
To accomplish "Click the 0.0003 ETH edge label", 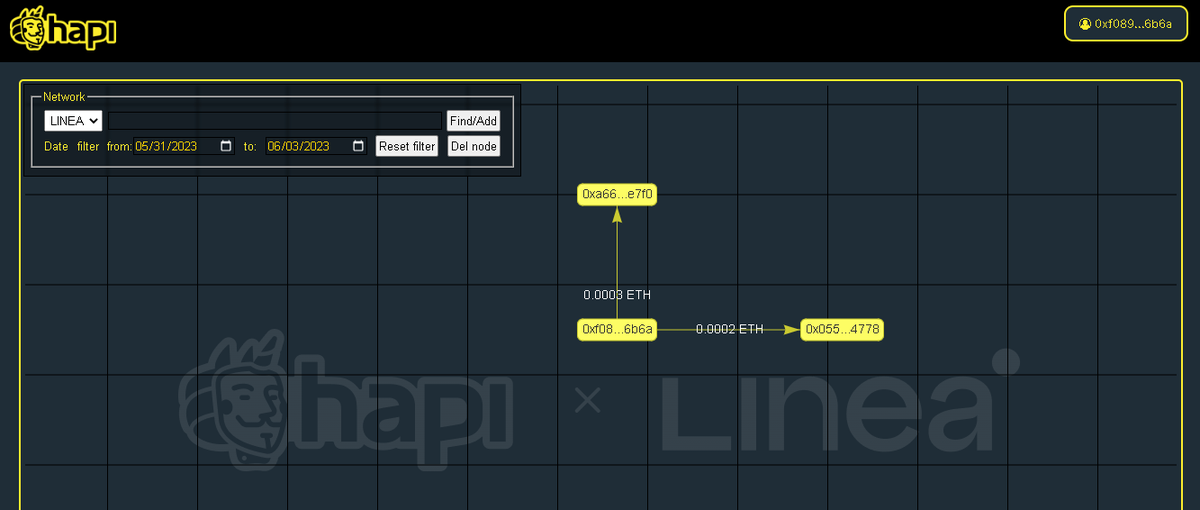I will pos(617,295).
